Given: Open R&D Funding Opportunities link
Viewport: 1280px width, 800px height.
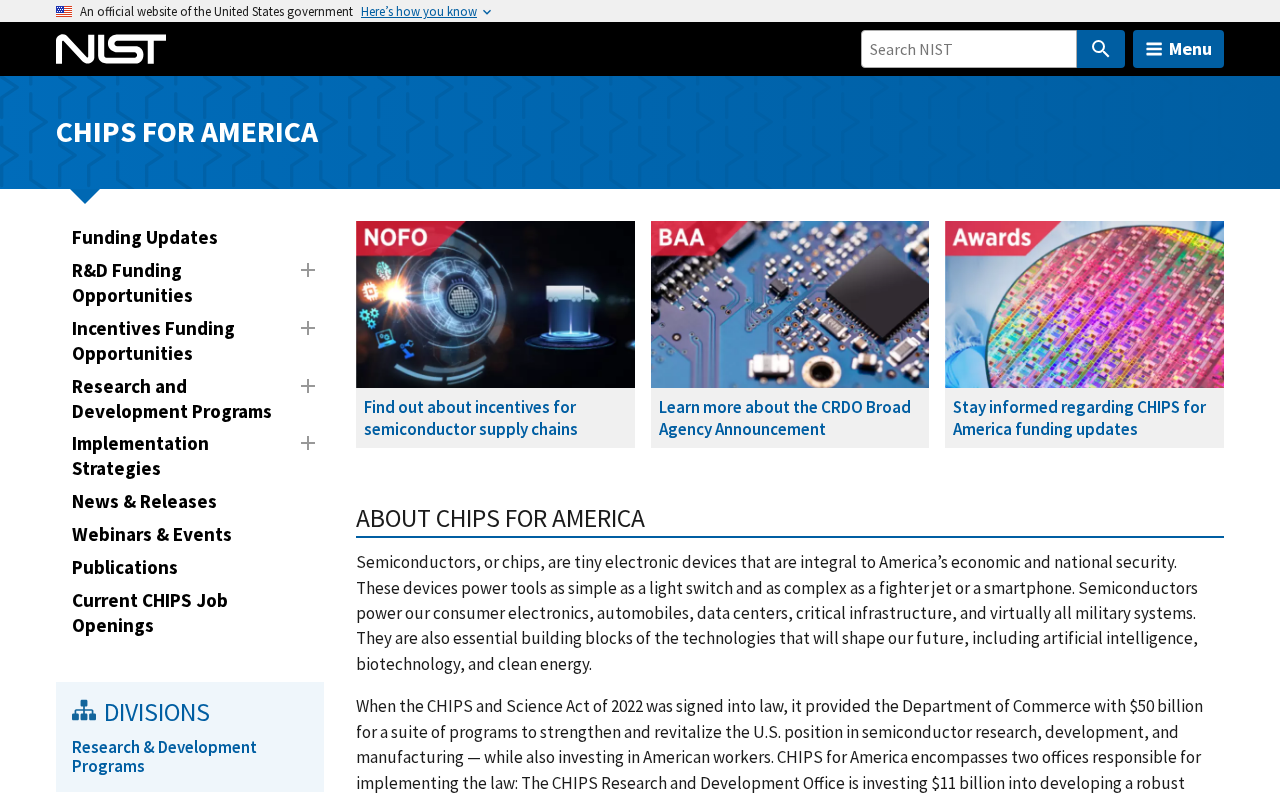Looking at the screenshot, I should click(x=132, y=283).
